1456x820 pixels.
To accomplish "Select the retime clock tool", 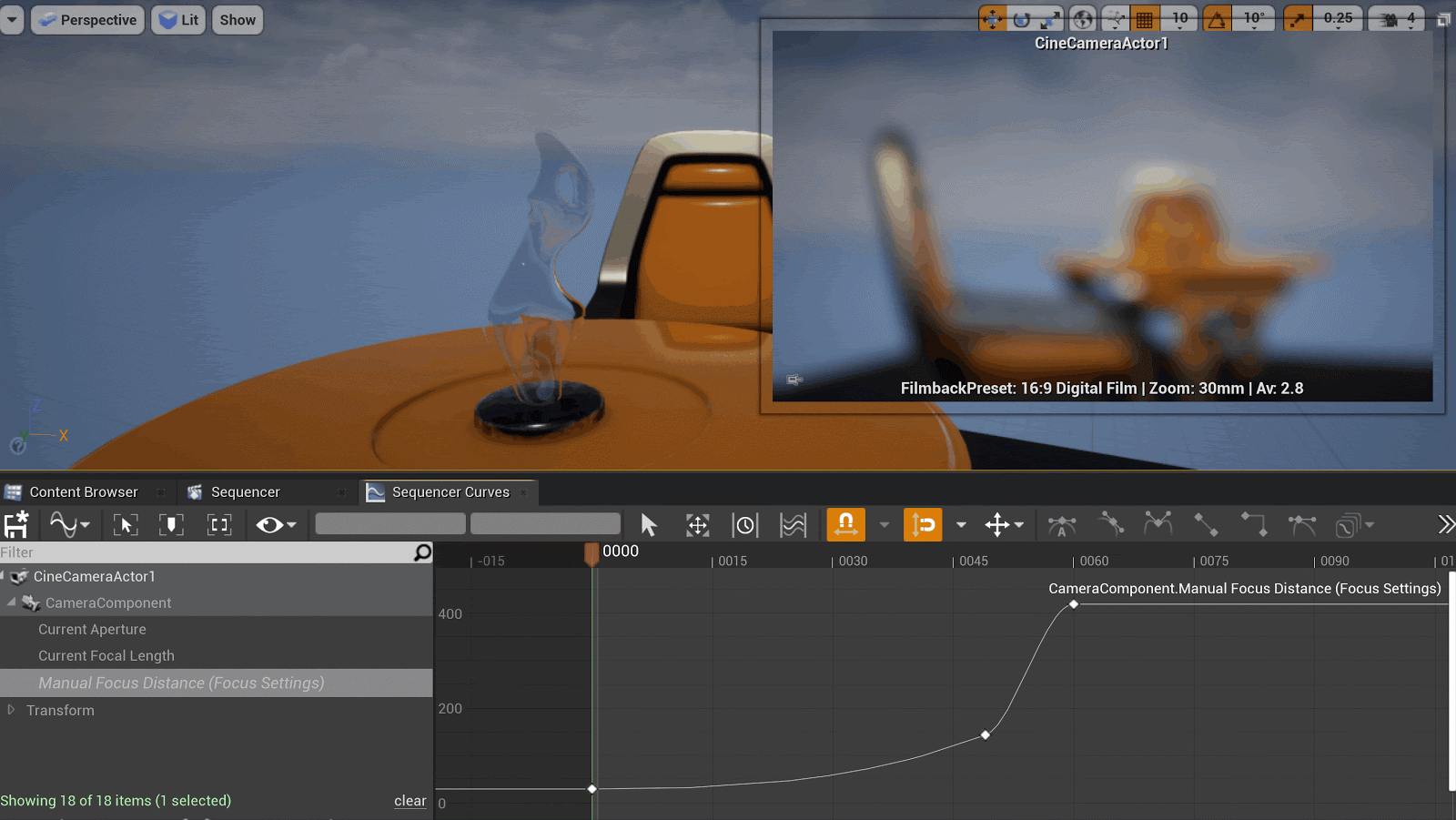I will [745, 524].
